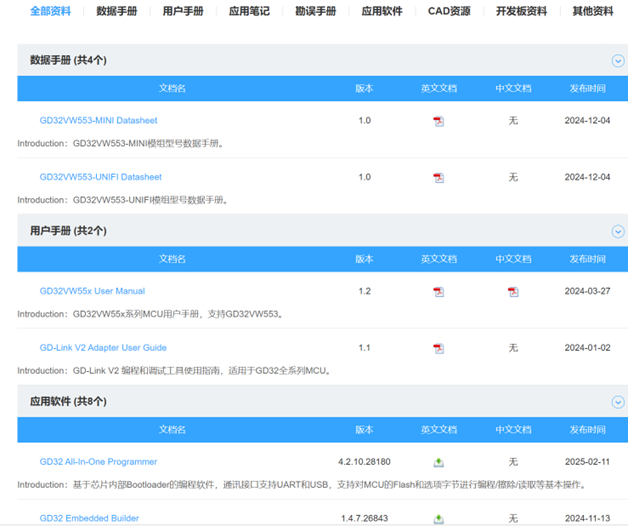Open the GD32VW55x User Manual link
628x526 pixels.
point(92,291)
